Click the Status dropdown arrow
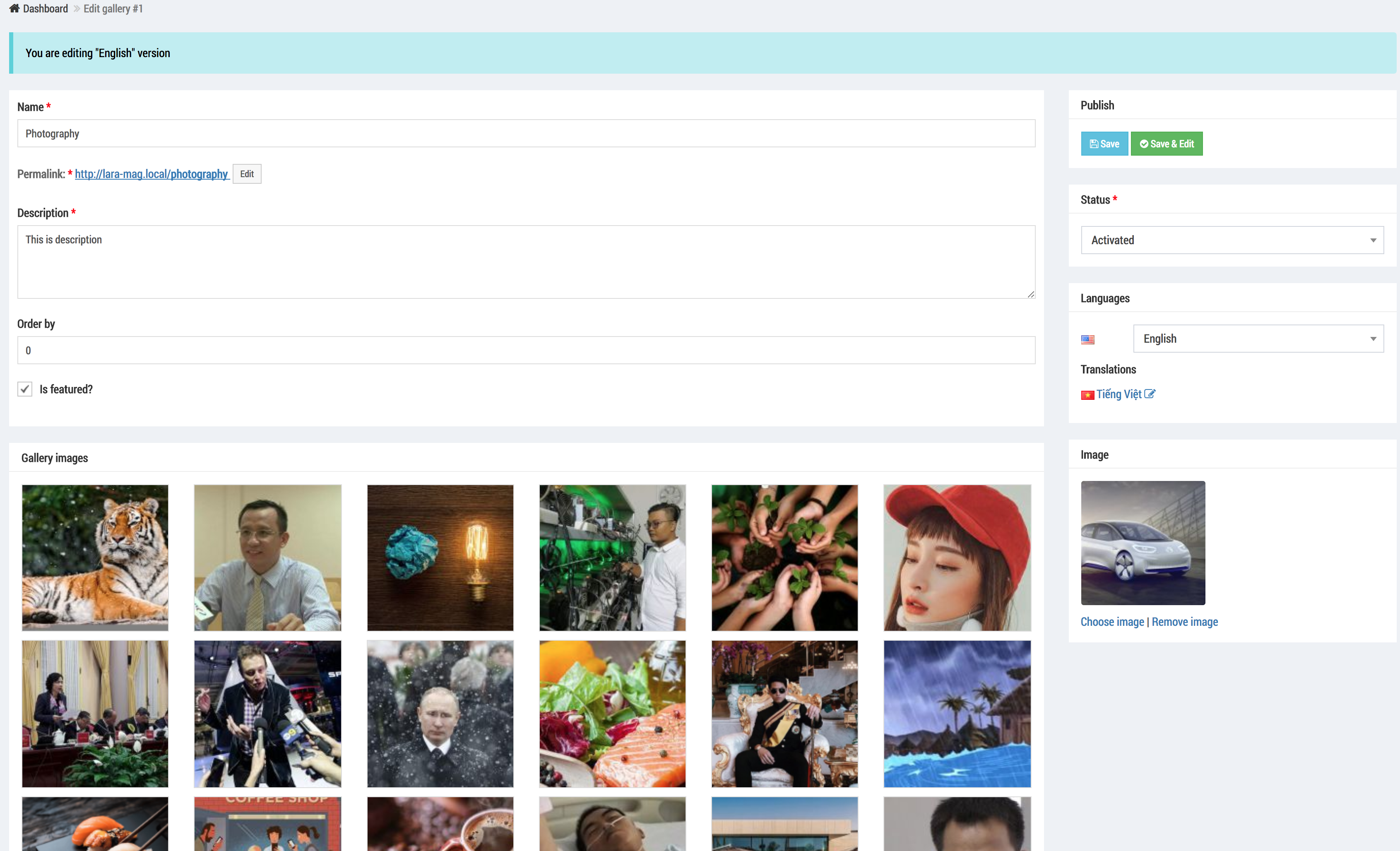Viewport: 1400px width, 851px height. click(1373, 240)
